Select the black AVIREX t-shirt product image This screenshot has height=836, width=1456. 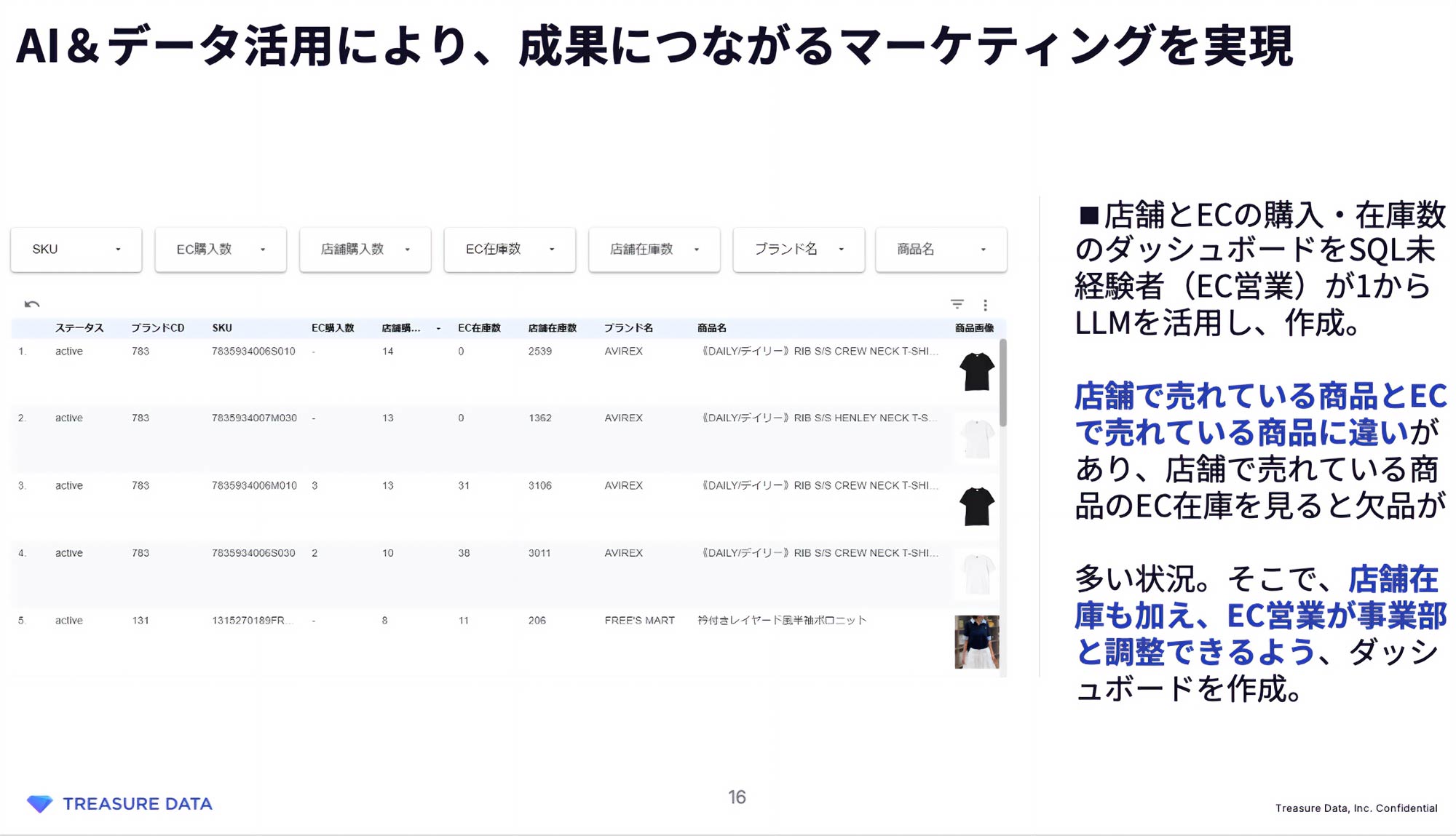tap(976, 370)
